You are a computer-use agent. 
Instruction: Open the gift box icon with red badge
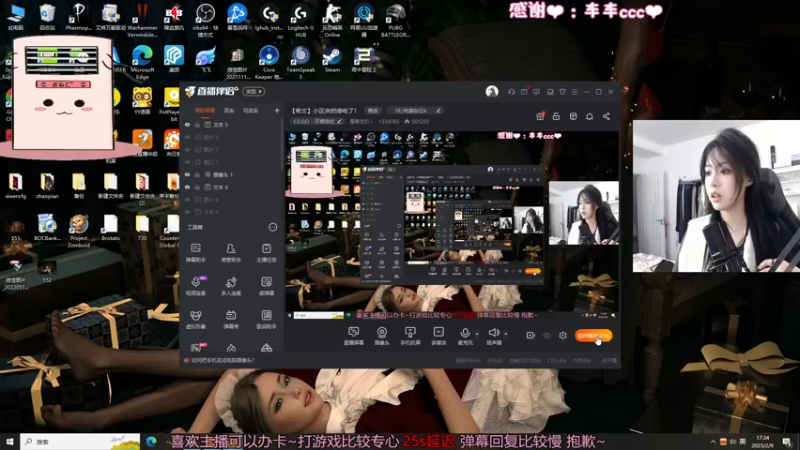click(x=540, y=116)
